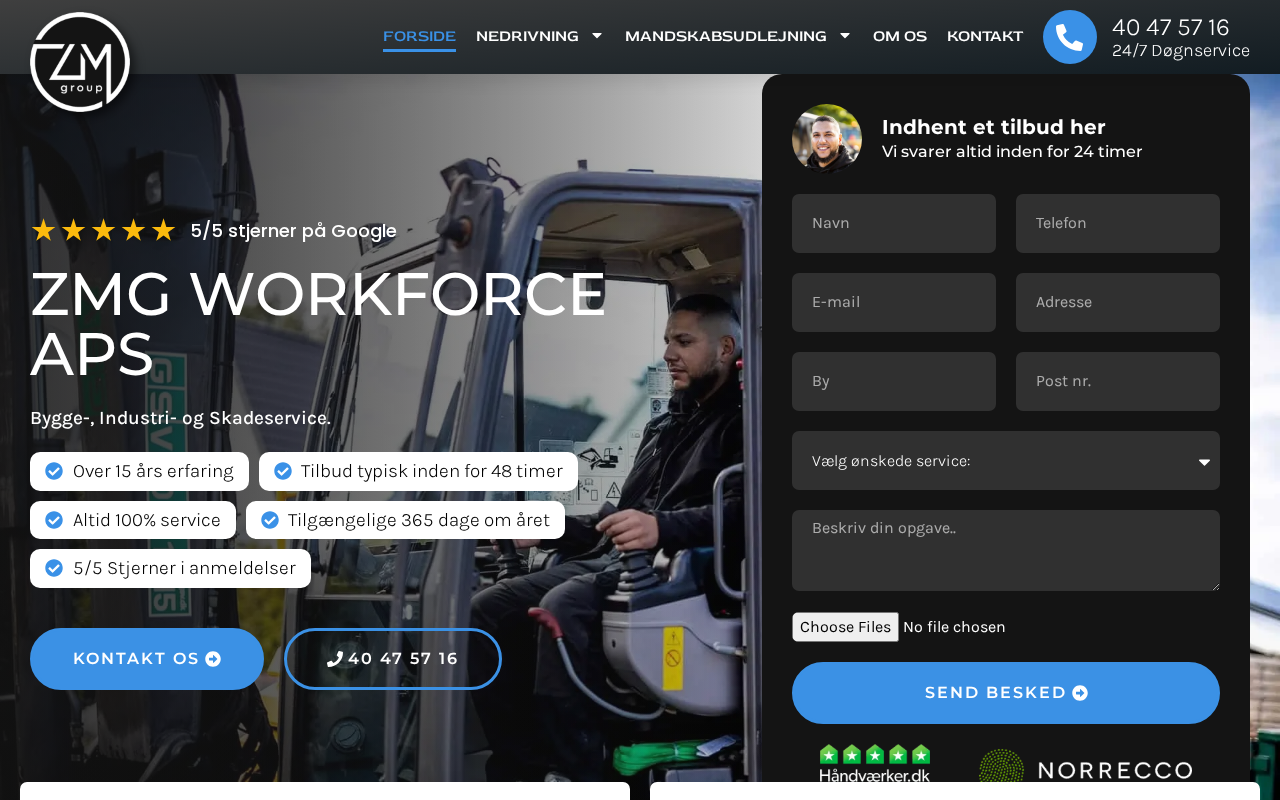The width and height of the screenshot is (1280, 800).
Task: Focus the By input field
Action: pos(894,381)
